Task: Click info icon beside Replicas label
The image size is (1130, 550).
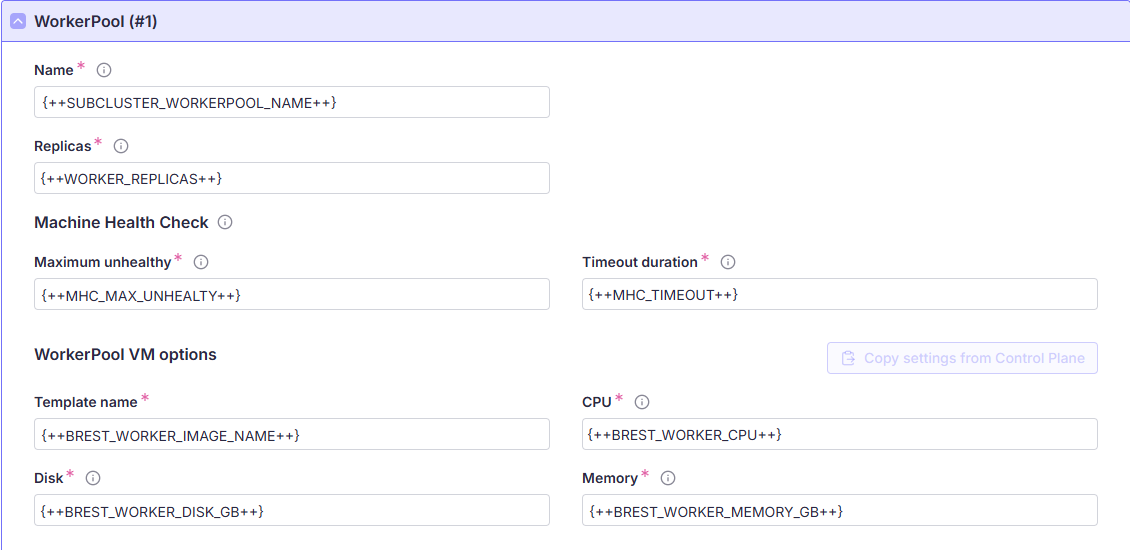Action: 121,146
